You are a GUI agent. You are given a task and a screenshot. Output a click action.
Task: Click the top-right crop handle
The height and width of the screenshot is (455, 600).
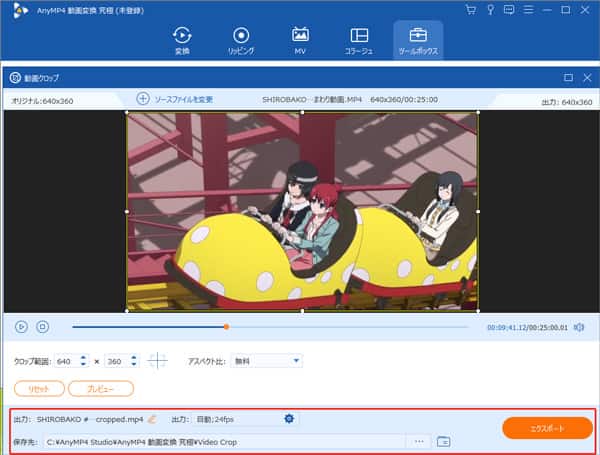click(478, 113)
